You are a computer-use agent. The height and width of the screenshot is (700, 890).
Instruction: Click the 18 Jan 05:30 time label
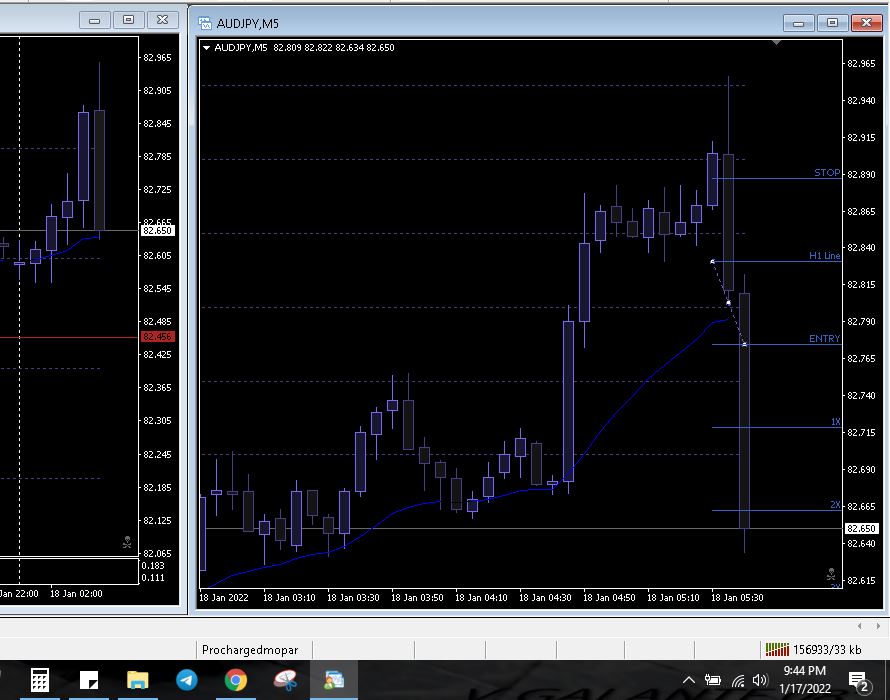click(737, 597)
